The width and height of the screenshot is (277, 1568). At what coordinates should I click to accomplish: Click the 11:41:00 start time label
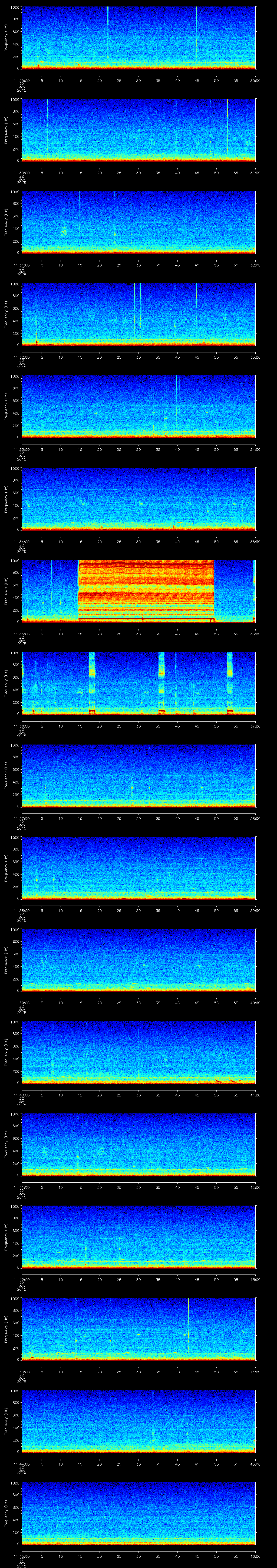click(x=21, y=1187)
